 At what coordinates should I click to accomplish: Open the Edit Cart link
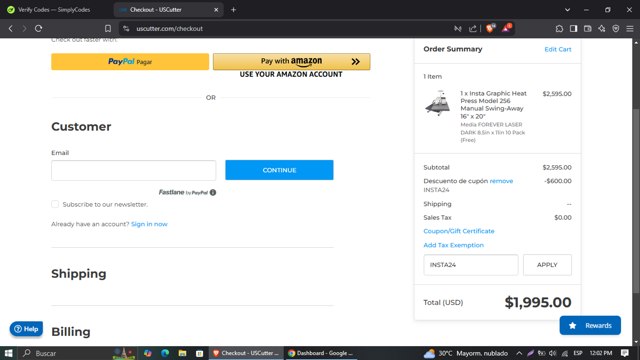[558, 49]
